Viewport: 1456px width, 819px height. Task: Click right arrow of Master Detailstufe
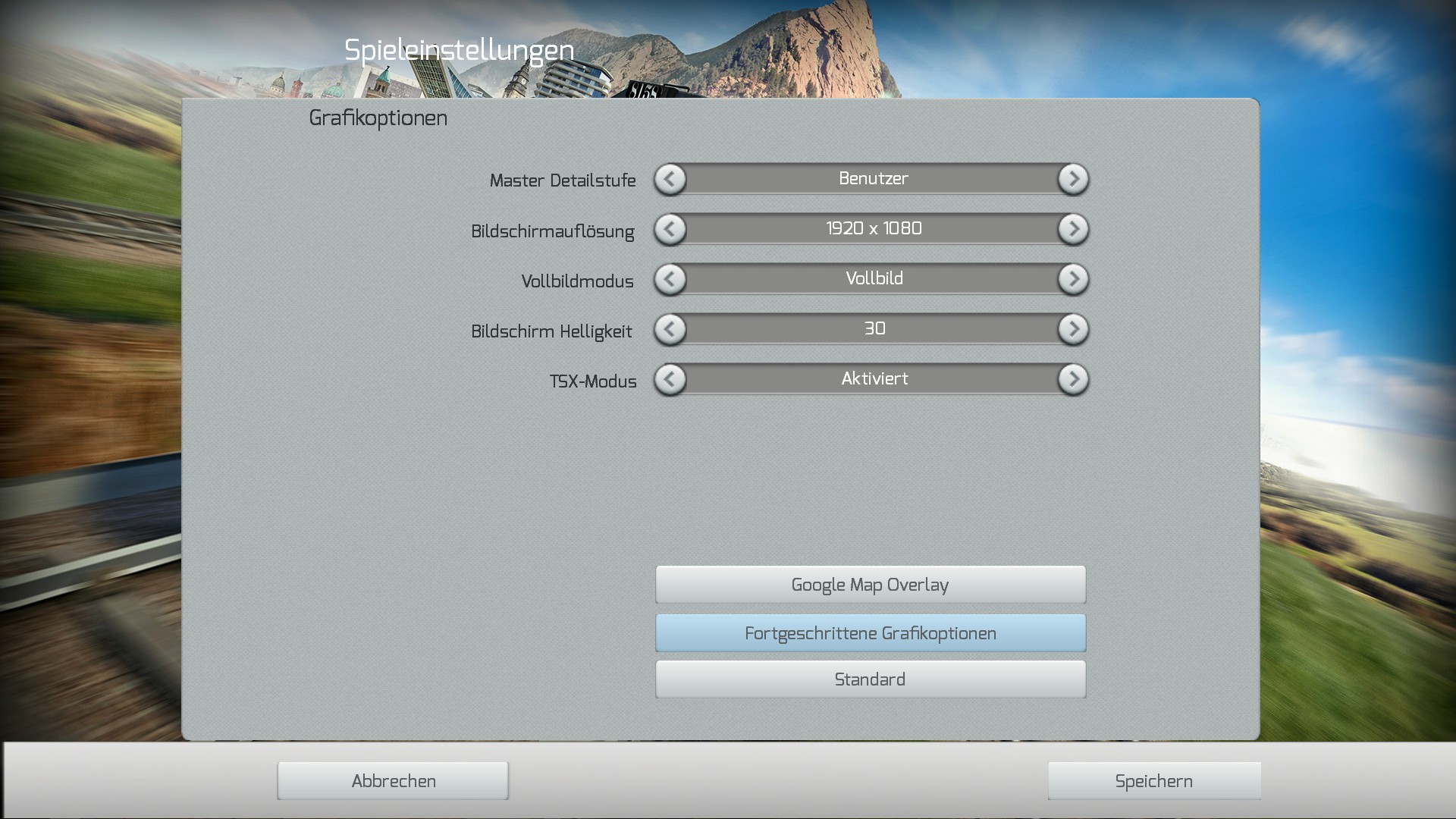coord(1073,180)
